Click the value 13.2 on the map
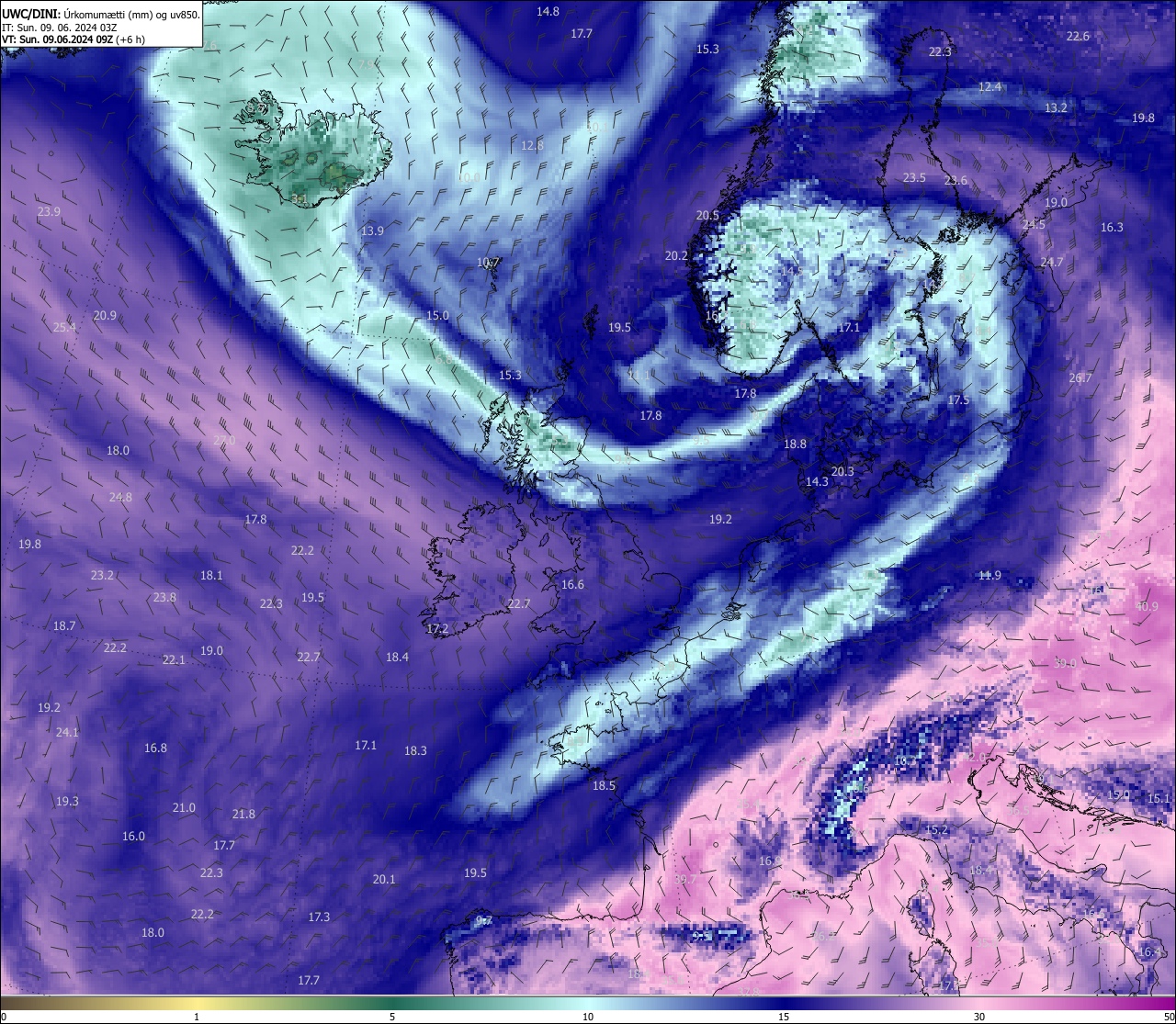1176x1024 pixels. (x=1056, y=108)
